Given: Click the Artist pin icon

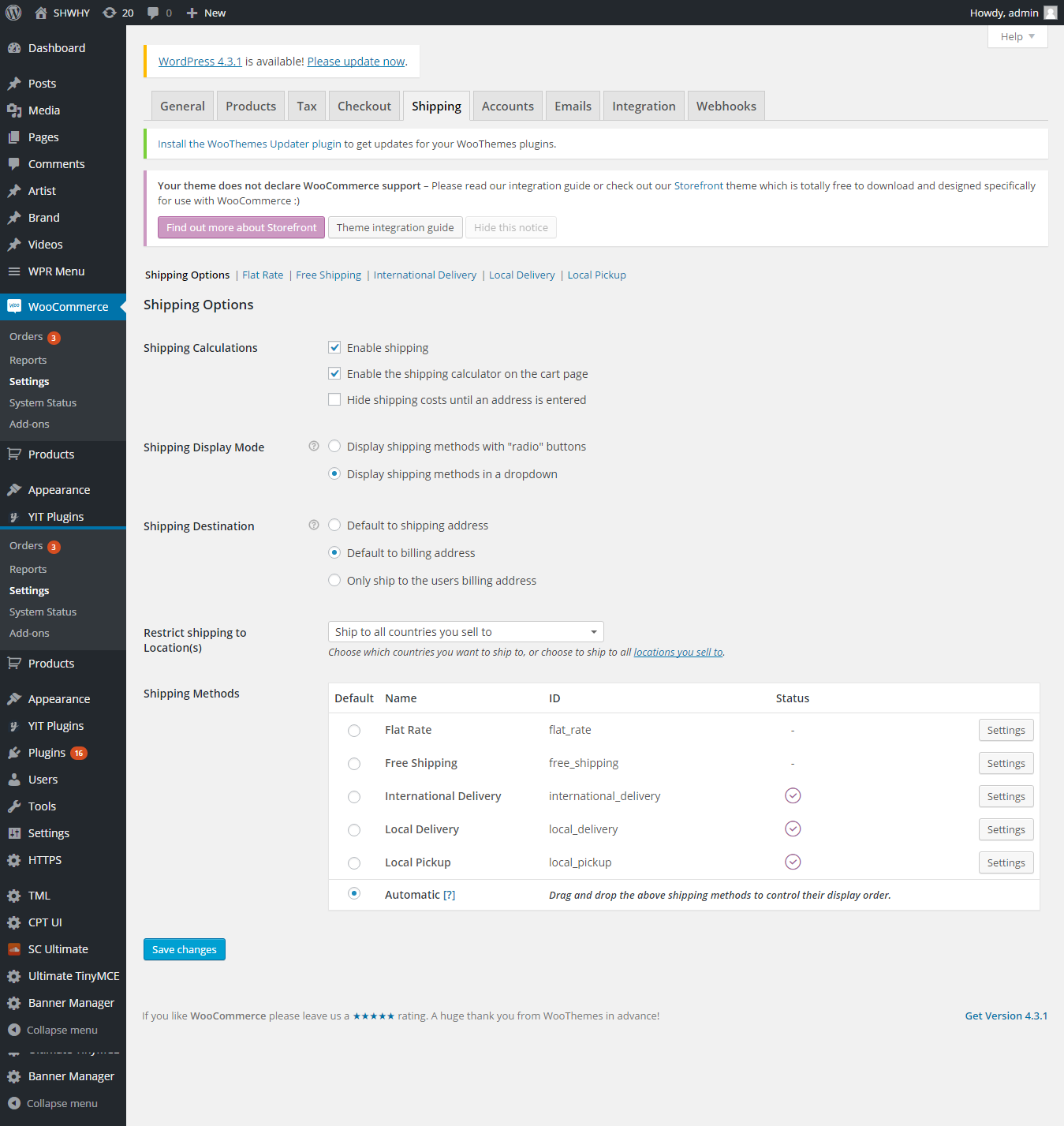Looking at the screenshot, I should click(14, 191).
